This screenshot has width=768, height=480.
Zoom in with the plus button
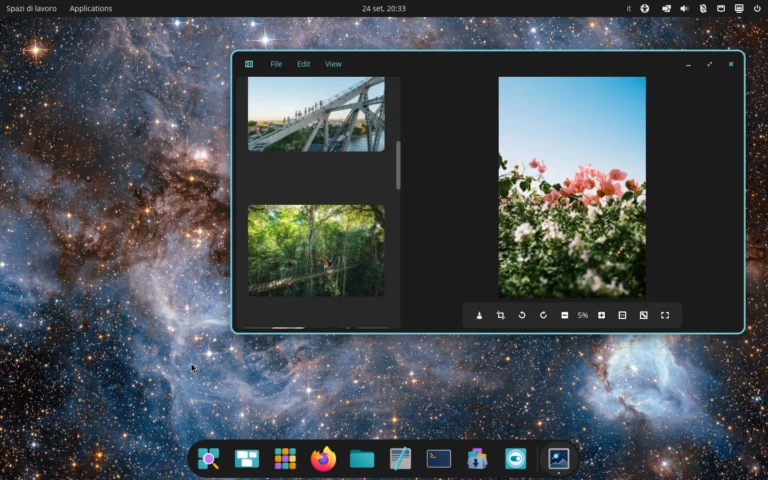pos(601,315)
